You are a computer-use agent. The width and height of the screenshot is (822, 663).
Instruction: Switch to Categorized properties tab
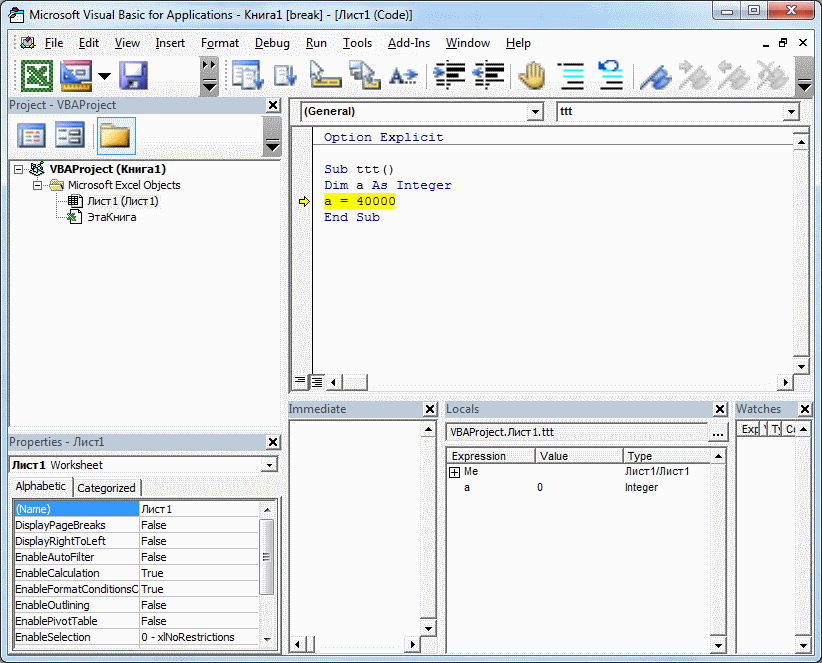[x=106, y=488]
